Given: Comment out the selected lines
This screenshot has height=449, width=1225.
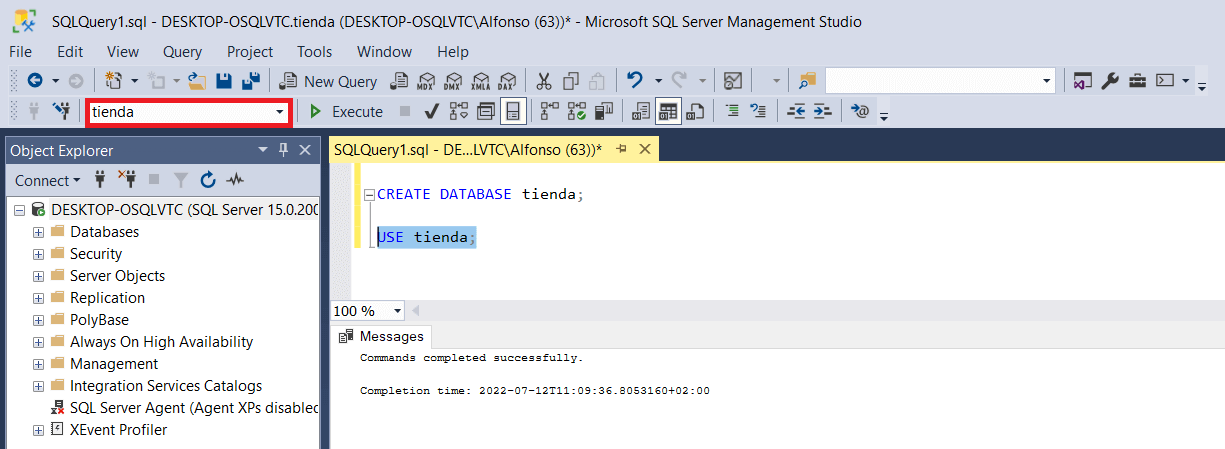Looking at the screenshot, I should click(x=732, y=111).
